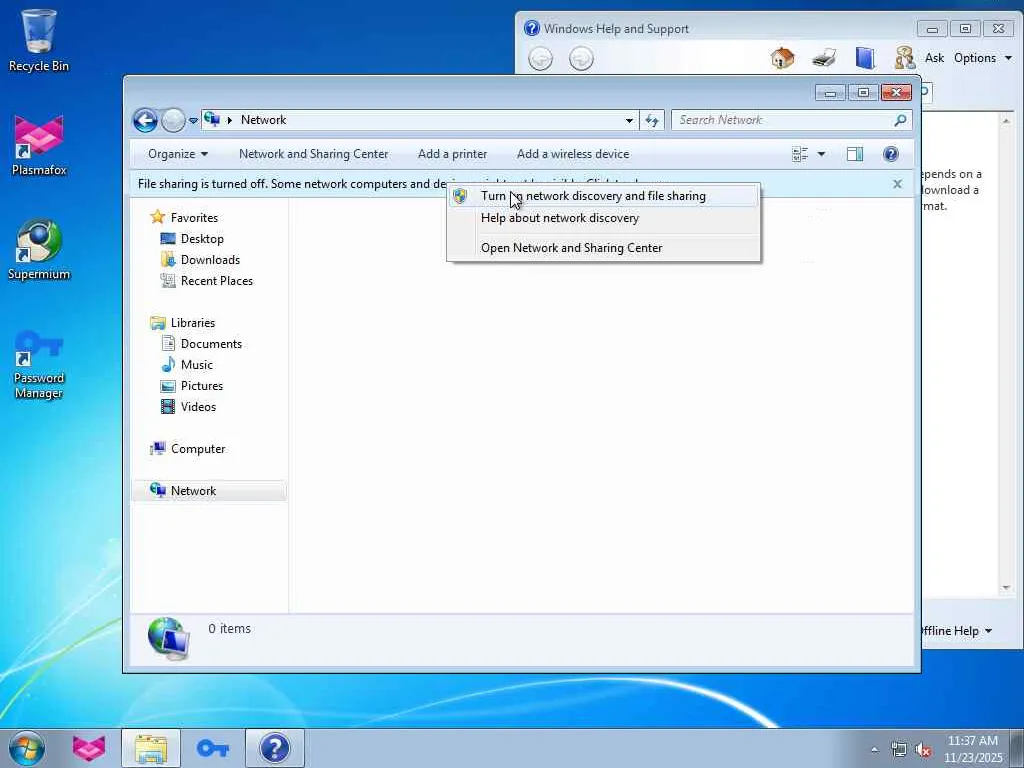Click Add a wireless device
Viewport: 1024px width, 768px height.
tap(573, 154)
